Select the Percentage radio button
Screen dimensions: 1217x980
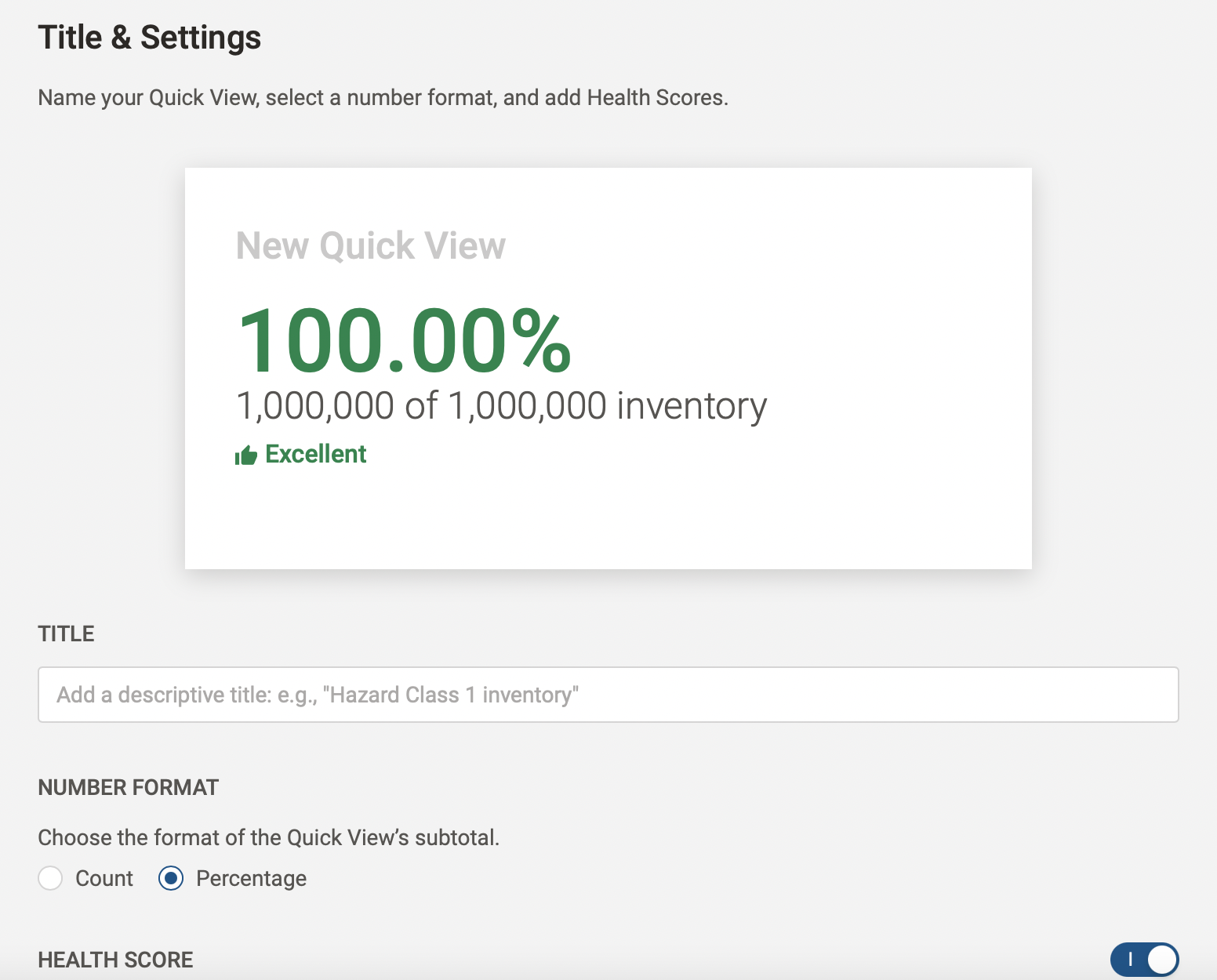click(171, 878)
